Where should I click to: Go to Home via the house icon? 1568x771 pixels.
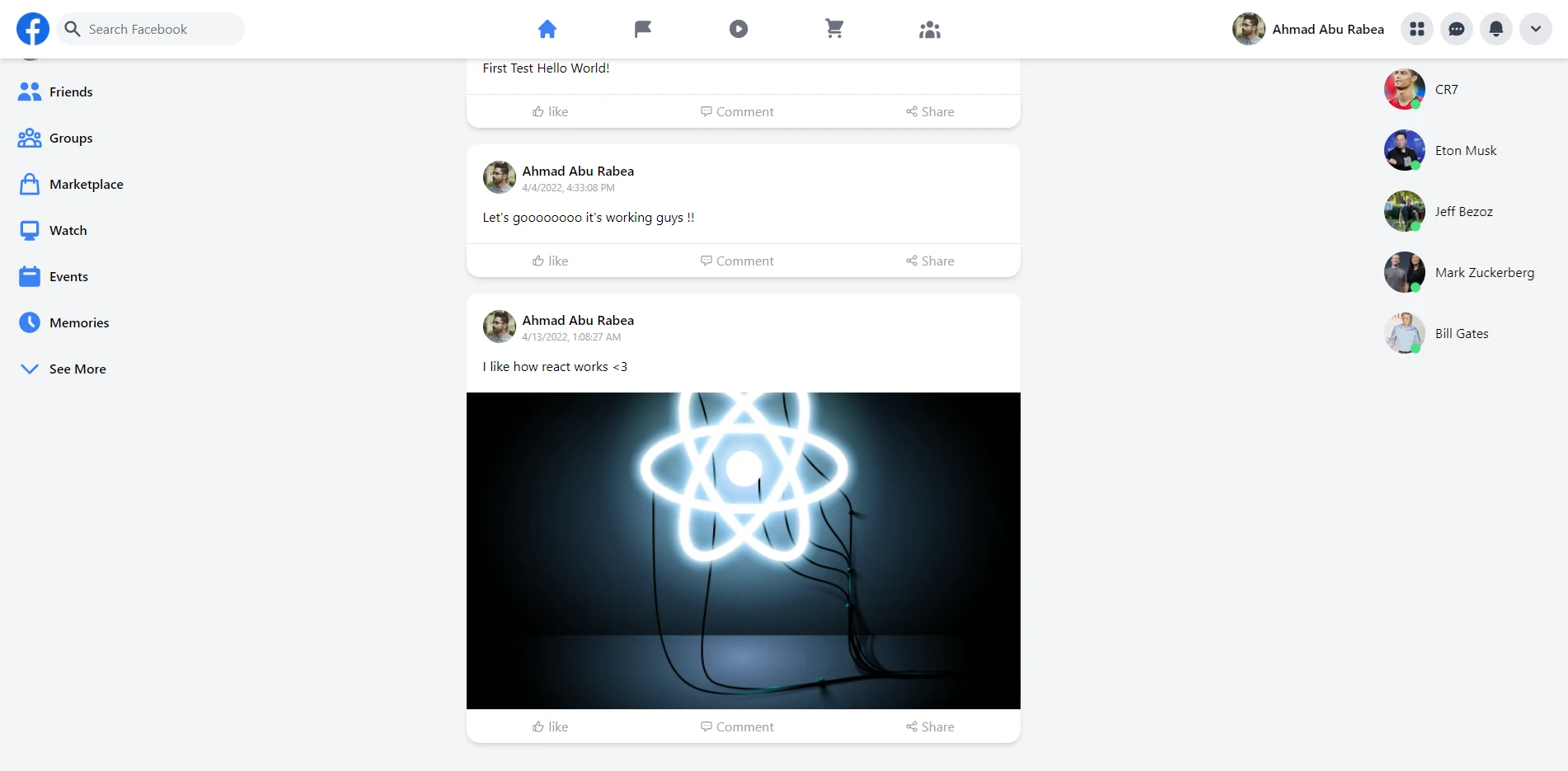click(547, 30)
